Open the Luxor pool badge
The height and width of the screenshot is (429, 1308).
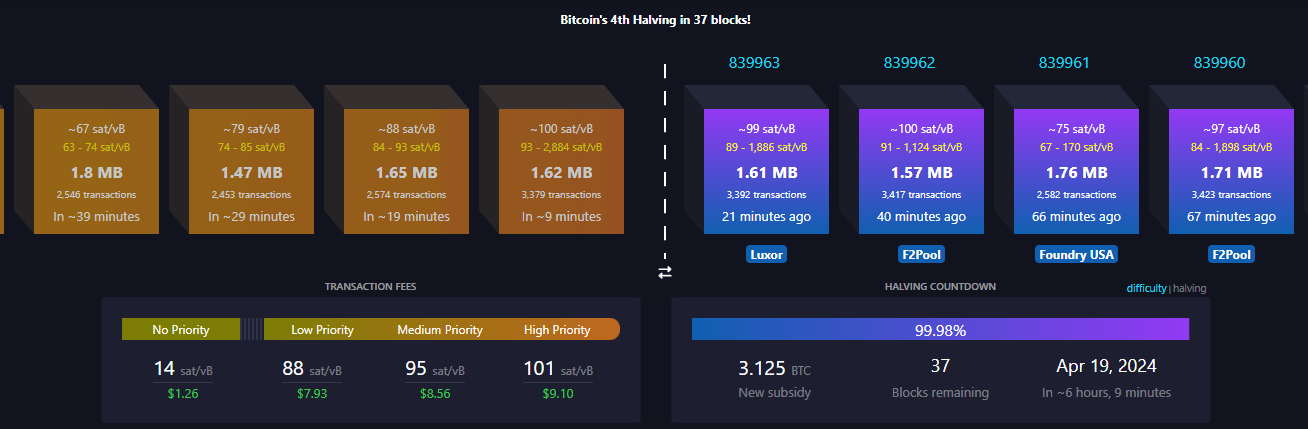(x=766, y=255)
